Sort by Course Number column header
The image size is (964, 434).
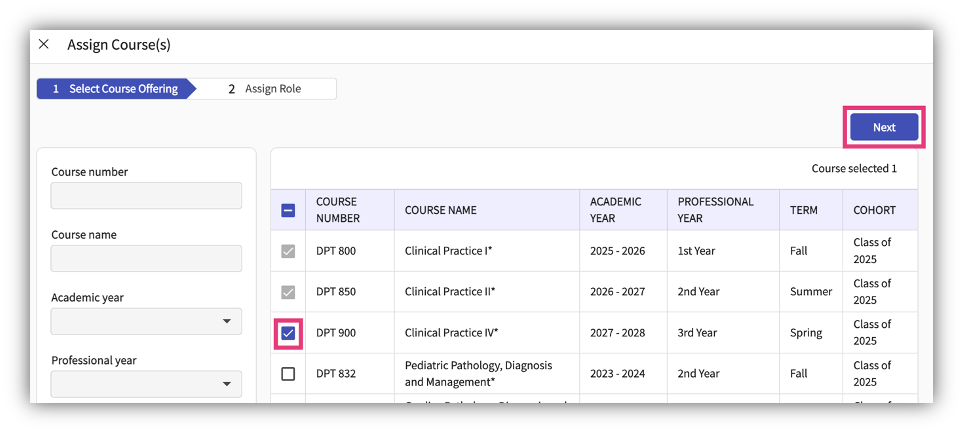pyautogui.click(x=337, y=210)
